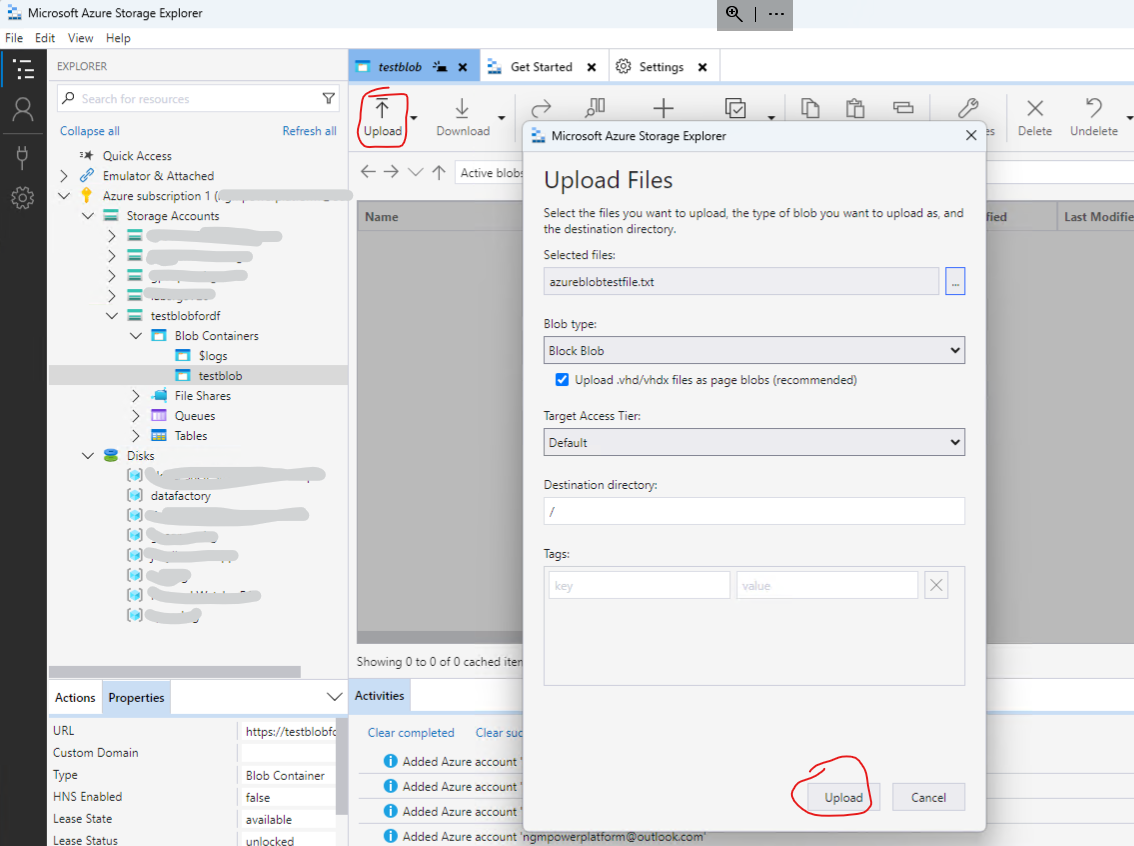Click the Destination directory field
The height and width of the screenshot is (846, 1134).
coord(754,511)
